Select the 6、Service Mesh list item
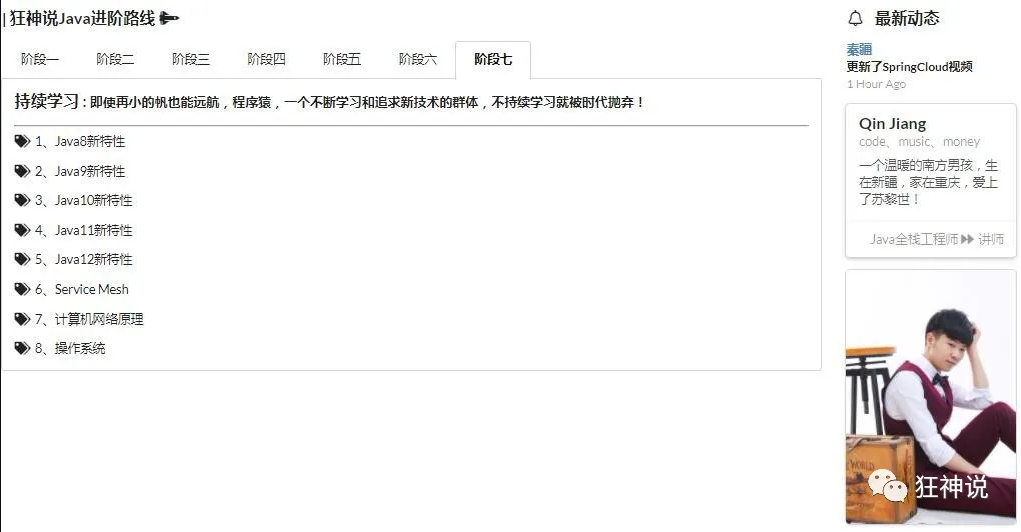Screen dimensions: 1021x532 [x=82, y=289]
